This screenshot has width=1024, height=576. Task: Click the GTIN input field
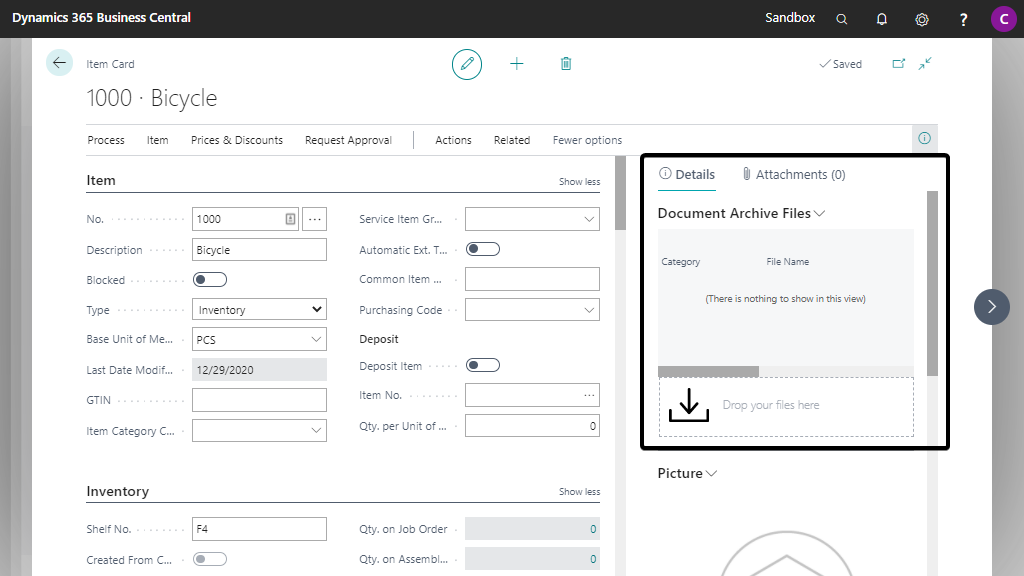pos(259,400)
